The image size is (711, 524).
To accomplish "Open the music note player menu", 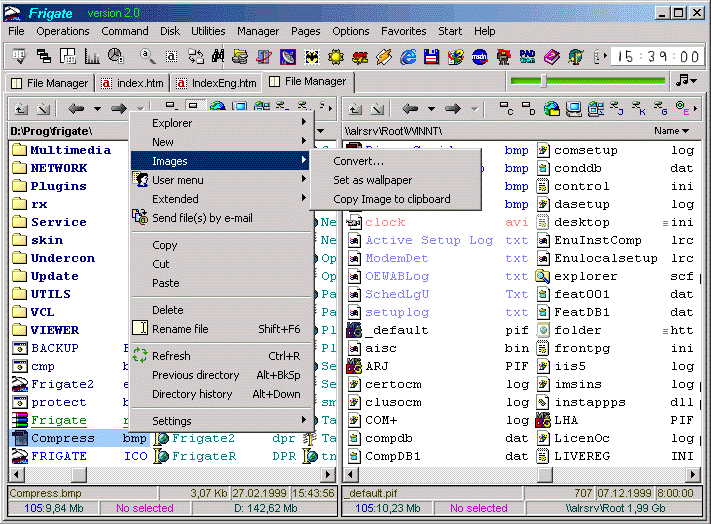I will coord(686,81).
